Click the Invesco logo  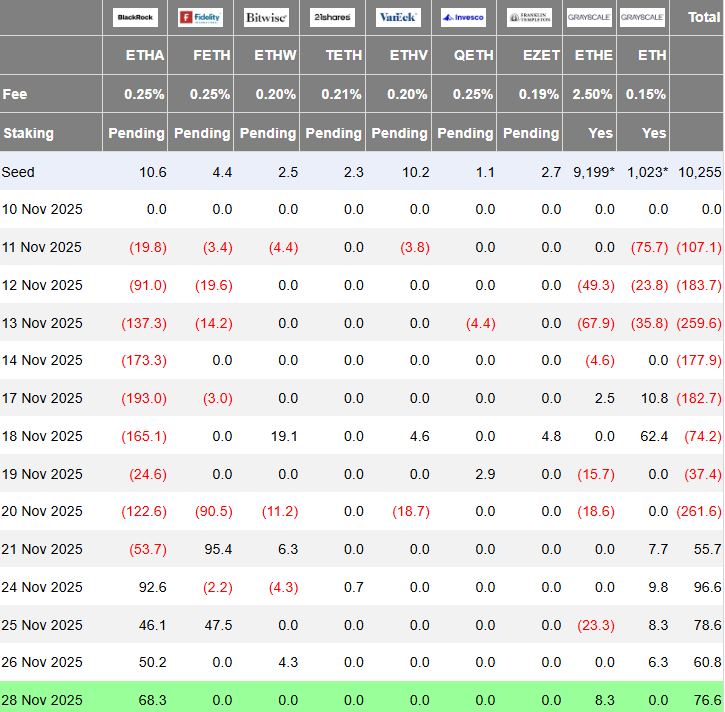point(464,17)
